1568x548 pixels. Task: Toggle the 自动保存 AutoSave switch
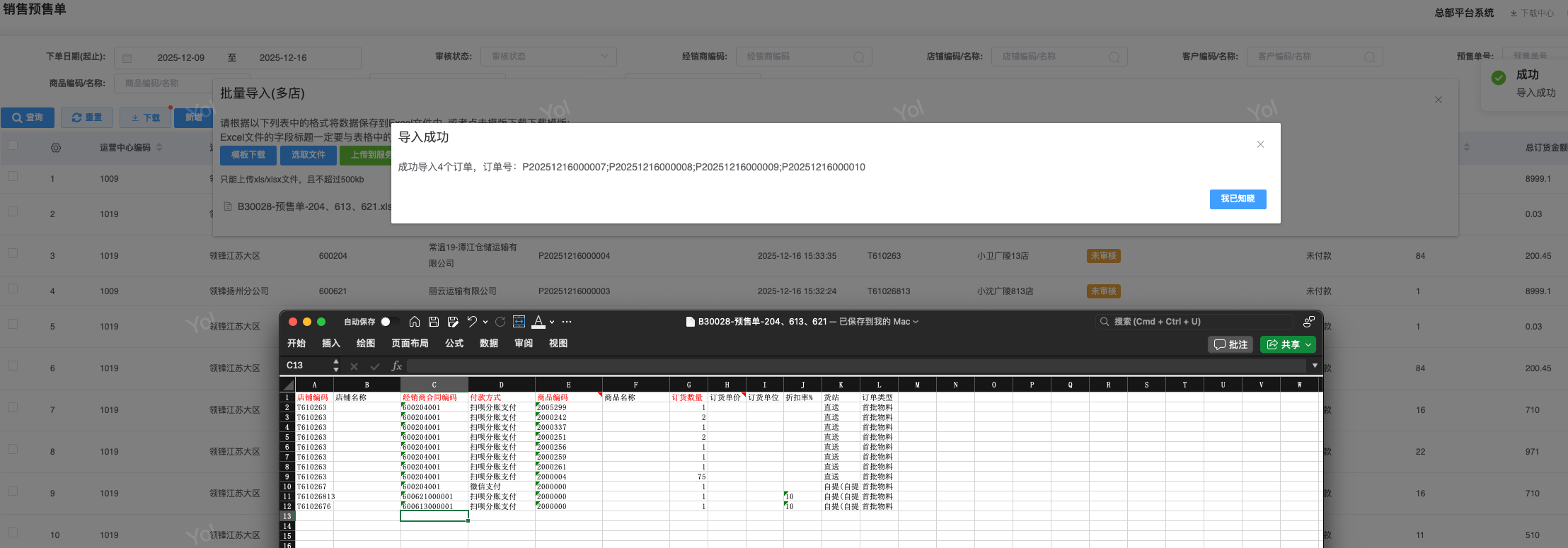pyautogui.click(x=388, y=322)
